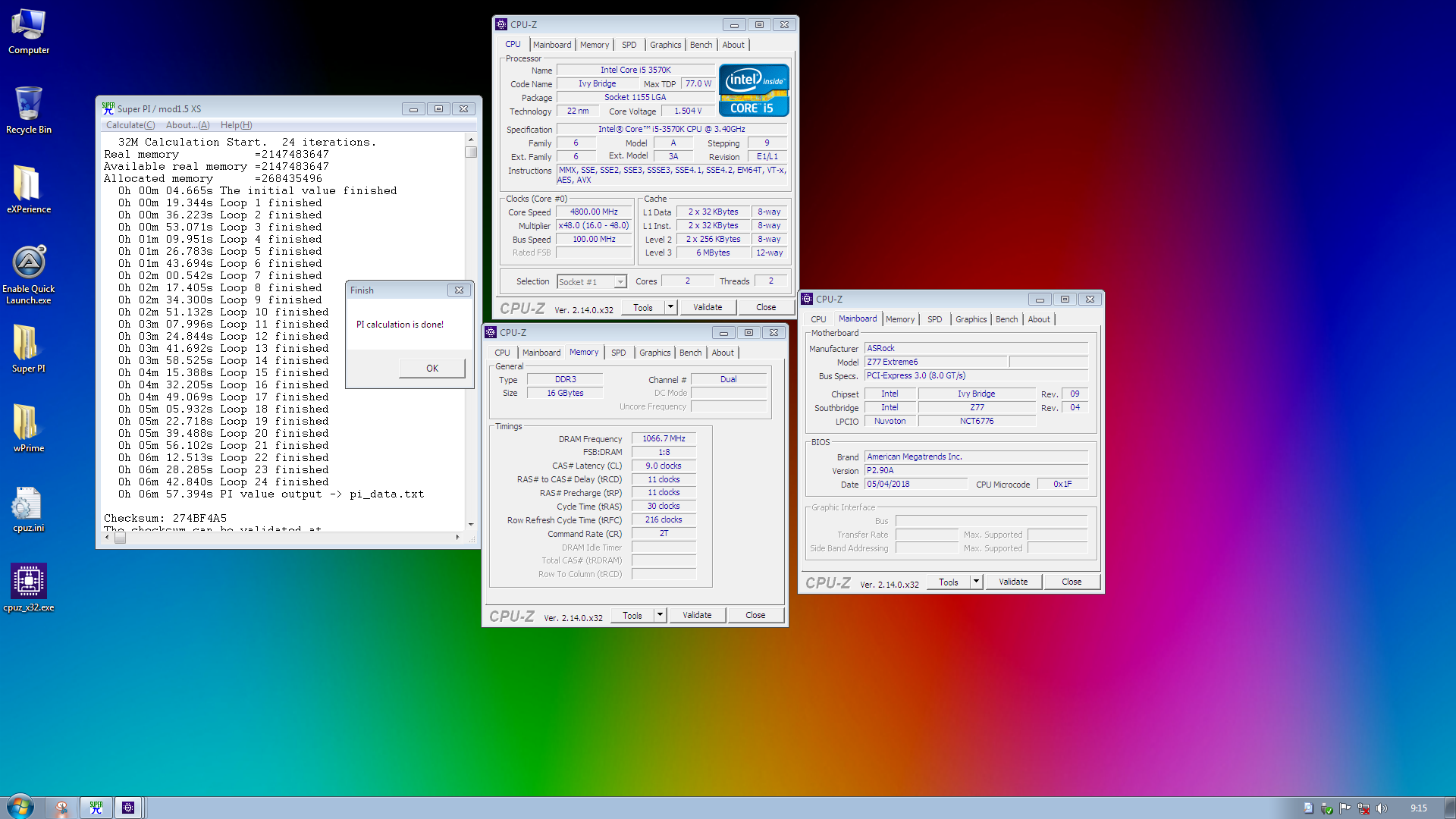Launch cpuz_x32.exe from the desktop
Screen dimensions: 1456x819
click(29, 588)
